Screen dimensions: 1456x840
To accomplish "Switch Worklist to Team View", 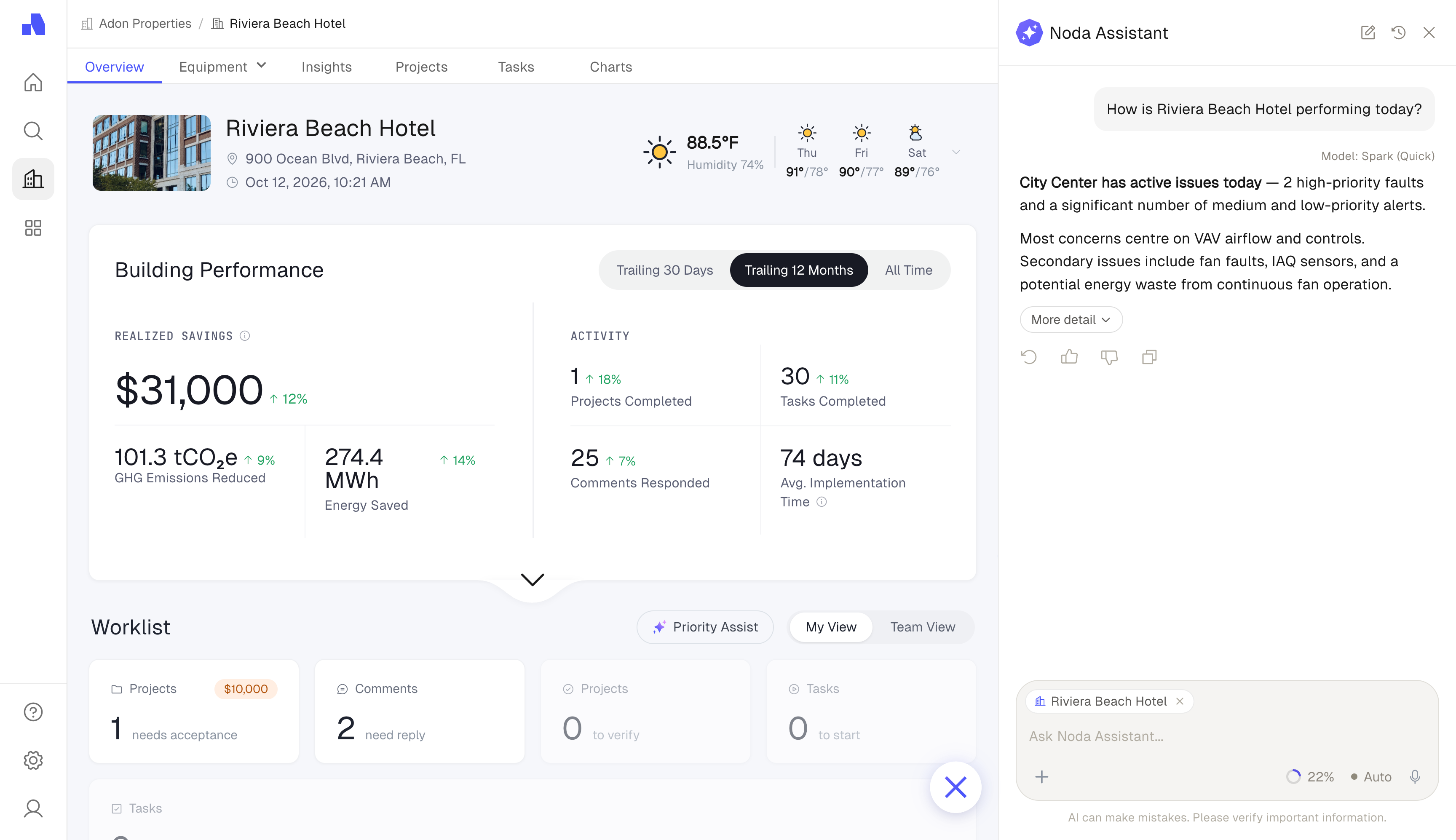I will coord(922,627).
